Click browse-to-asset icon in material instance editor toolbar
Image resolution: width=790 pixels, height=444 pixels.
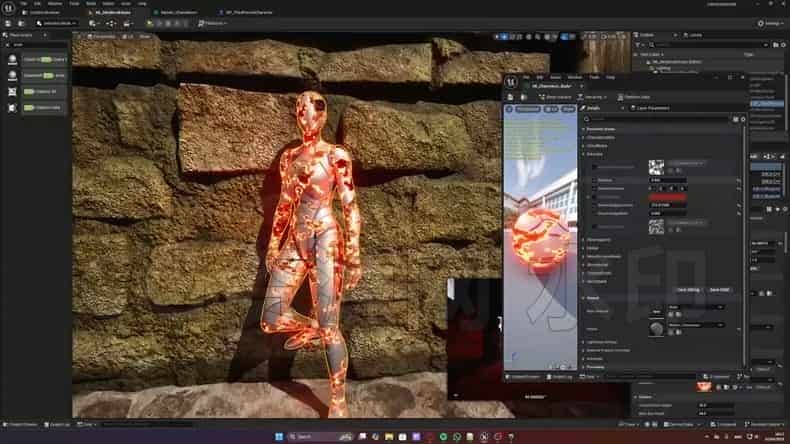[524, 97]
